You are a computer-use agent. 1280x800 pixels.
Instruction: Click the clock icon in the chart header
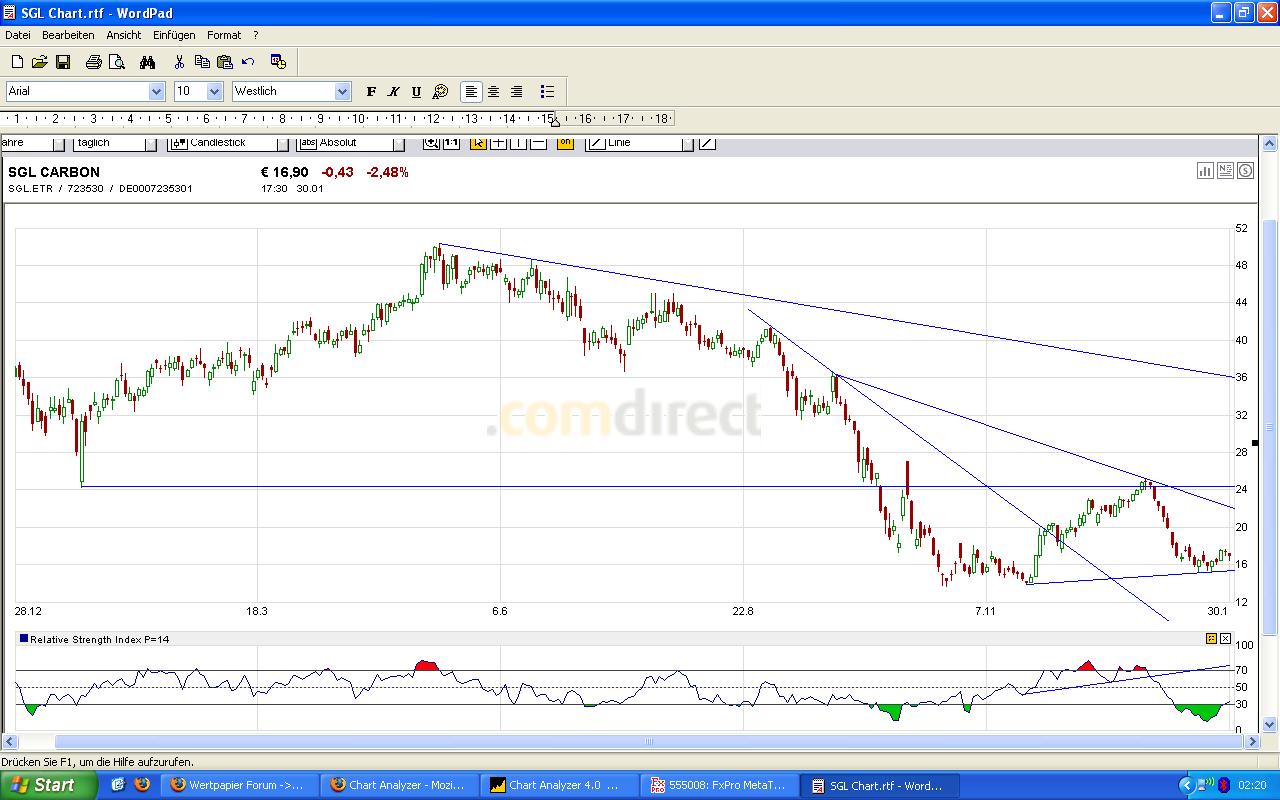(1245, 171)
